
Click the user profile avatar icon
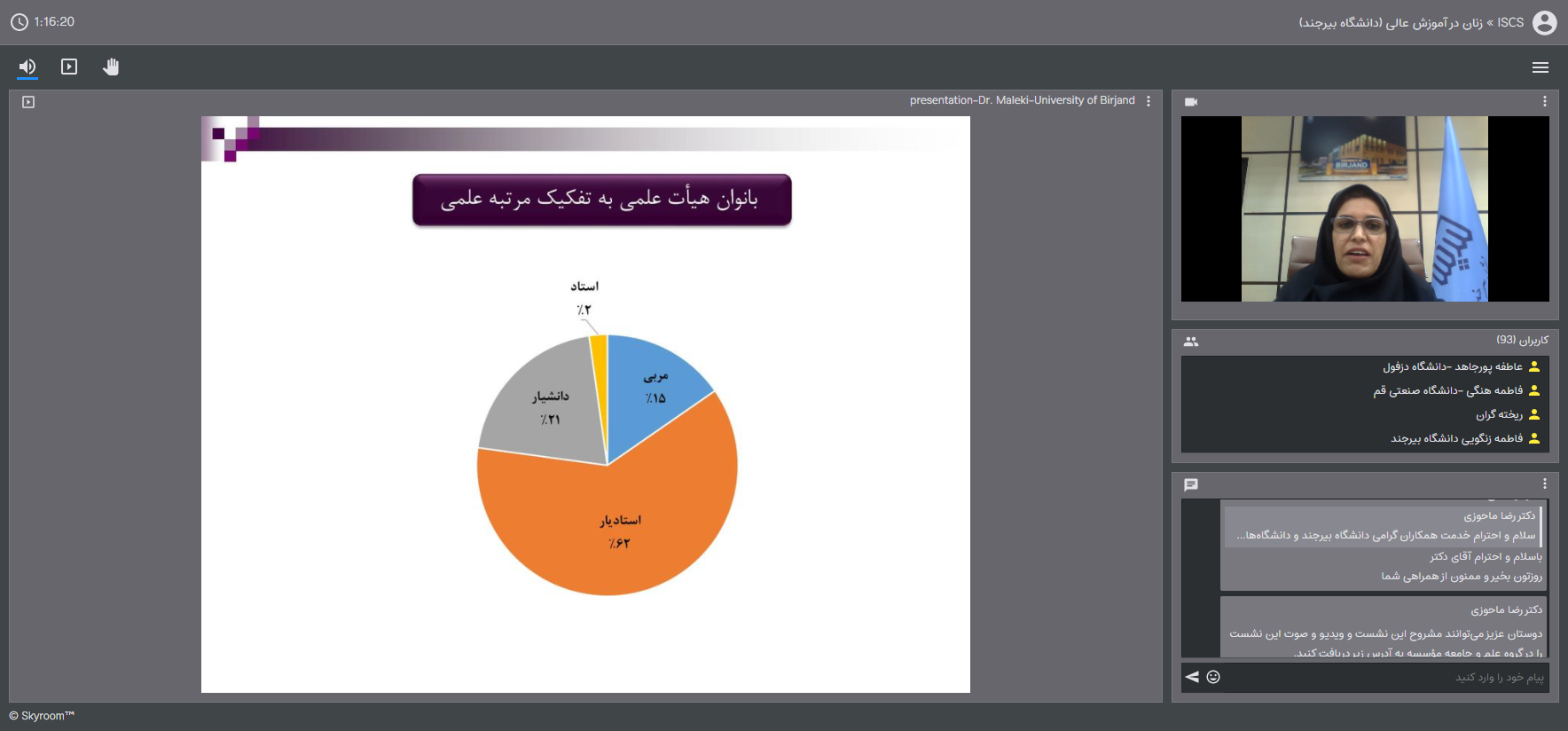point(1544,23)
